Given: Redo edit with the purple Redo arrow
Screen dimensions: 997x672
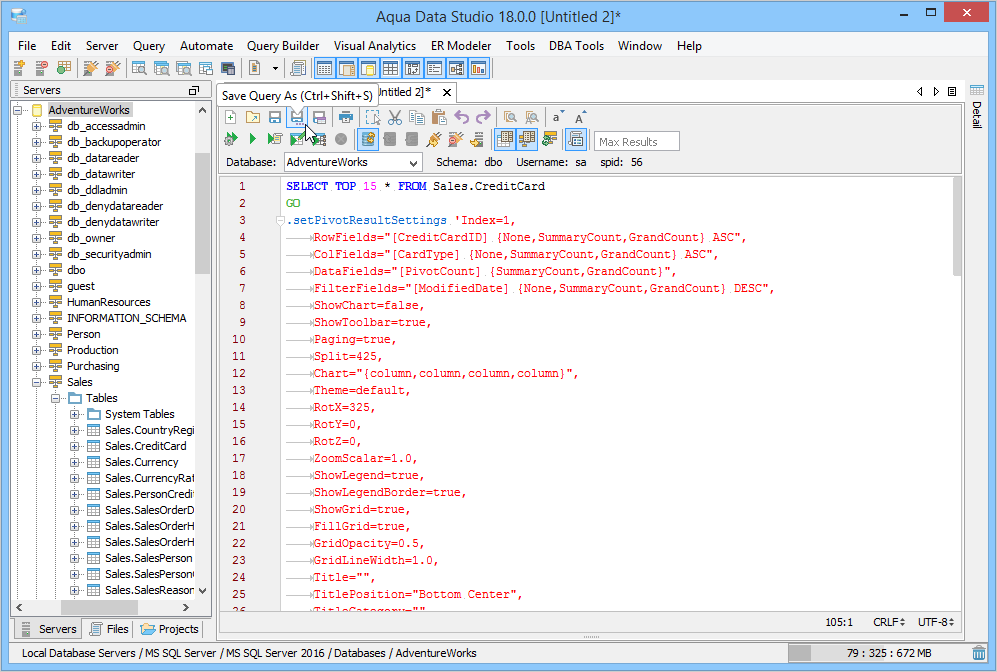Looking at the screenshot, I should (483, 117).
